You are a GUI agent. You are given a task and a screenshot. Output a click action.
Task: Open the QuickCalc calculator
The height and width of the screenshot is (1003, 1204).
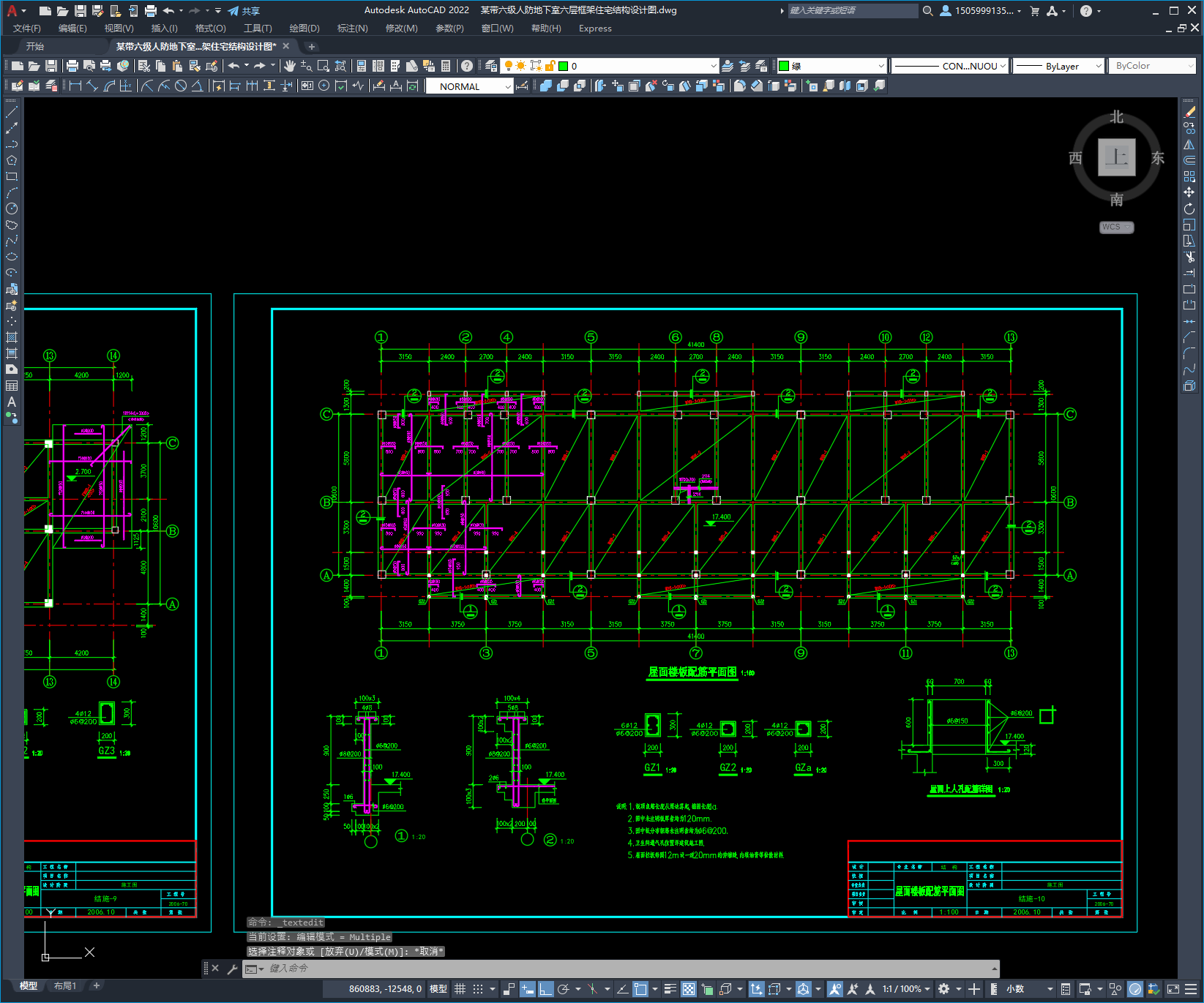click(x=446, y=66)
